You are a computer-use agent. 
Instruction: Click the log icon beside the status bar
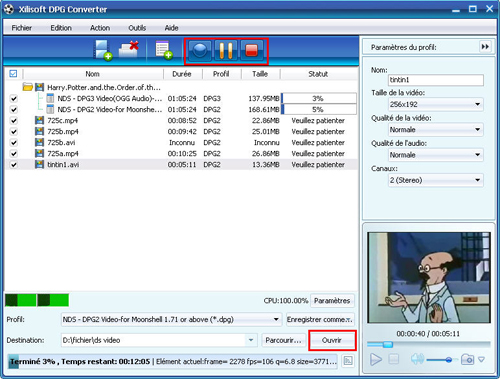click(x=348, y=361)
